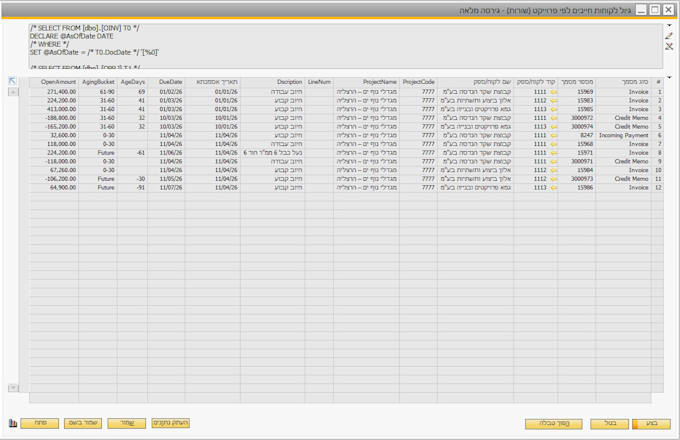
Task: Follow the yellow link arrow in row 12 (document 15986)
Action: [554, 187]
